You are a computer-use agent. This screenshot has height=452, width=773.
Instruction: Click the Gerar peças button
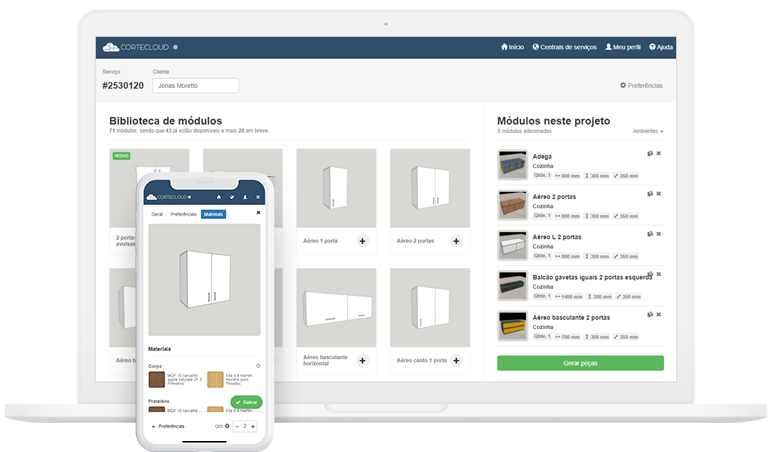click(x=580, y=363)
